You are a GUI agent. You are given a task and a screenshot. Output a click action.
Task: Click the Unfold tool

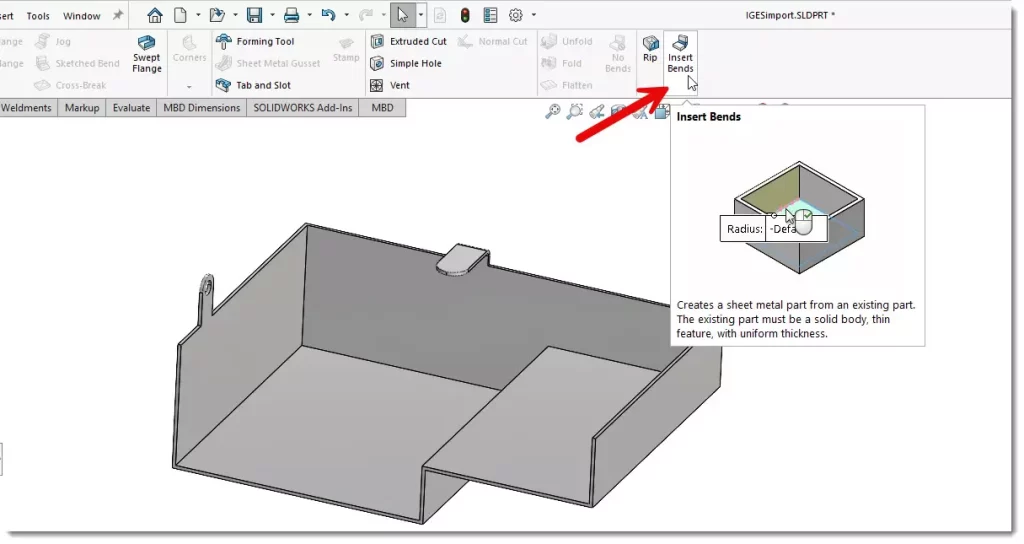pos(567,41)
